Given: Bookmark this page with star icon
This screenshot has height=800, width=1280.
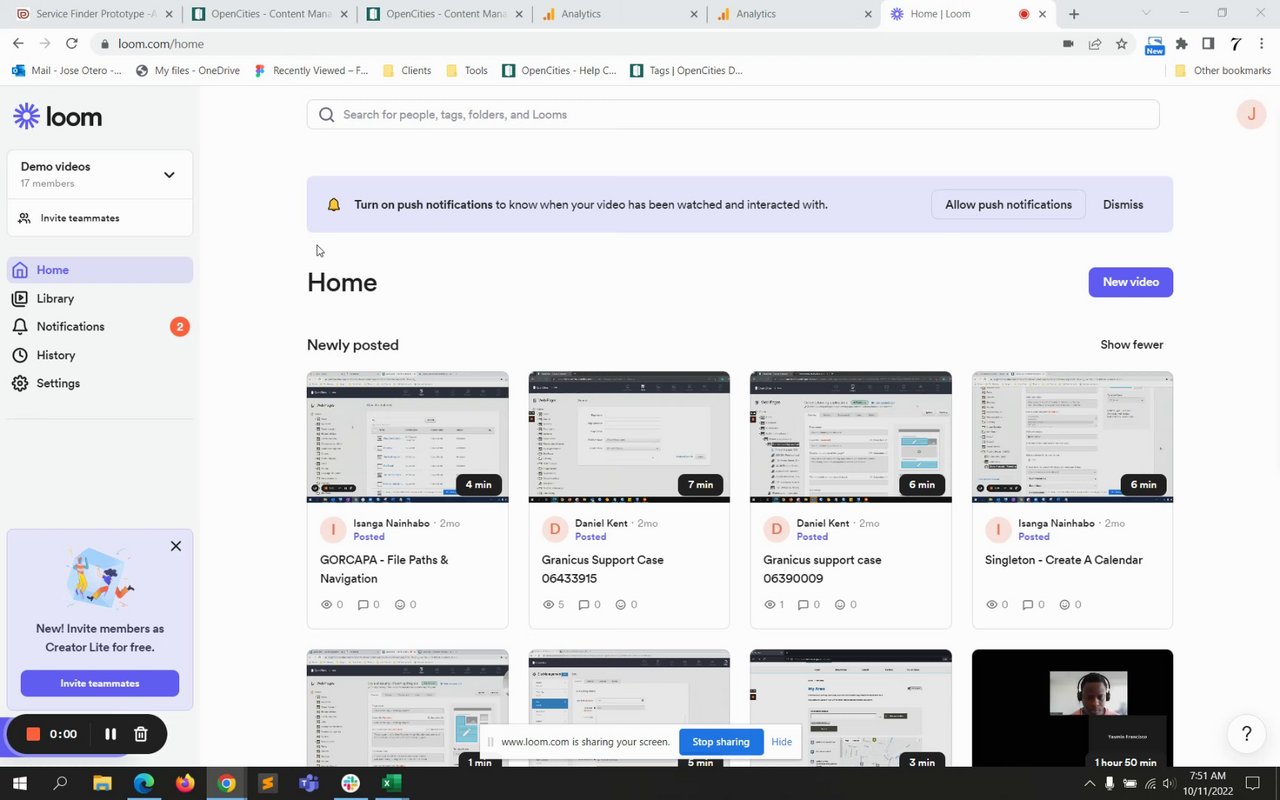Looking at the screenshot, I should pyautogui.click(x=1122, y=44).
